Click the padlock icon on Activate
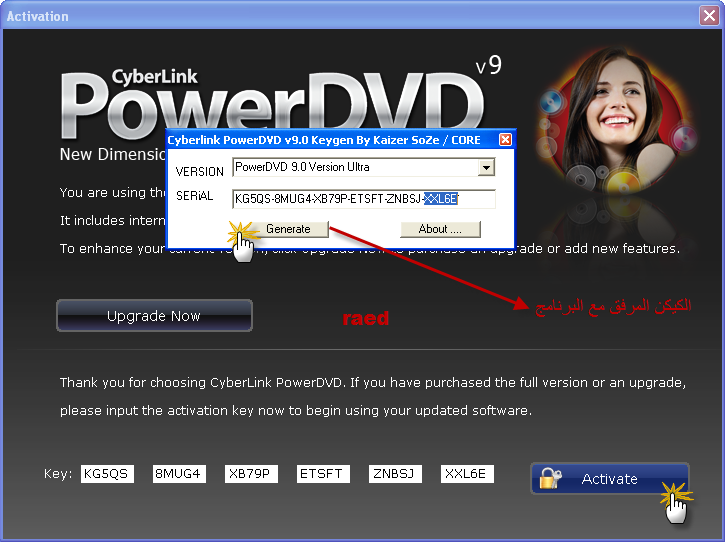This screenshot has width=725, height=542. coord(550,479)
